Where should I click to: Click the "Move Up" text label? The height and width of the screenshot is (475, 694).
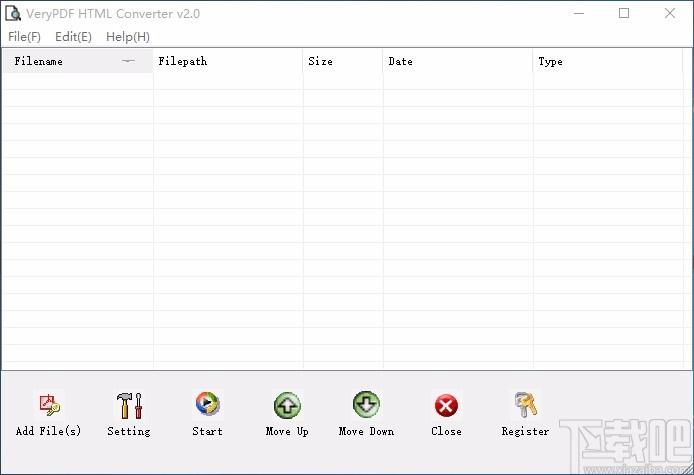(287, 432)
